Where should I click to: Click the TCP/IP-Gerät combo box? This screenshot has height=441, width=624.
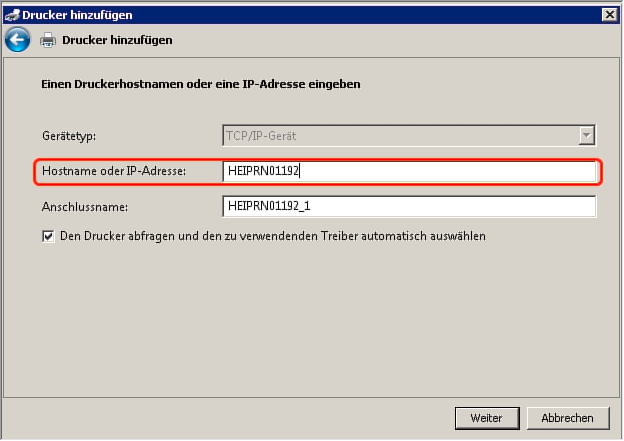click(400, 136)
